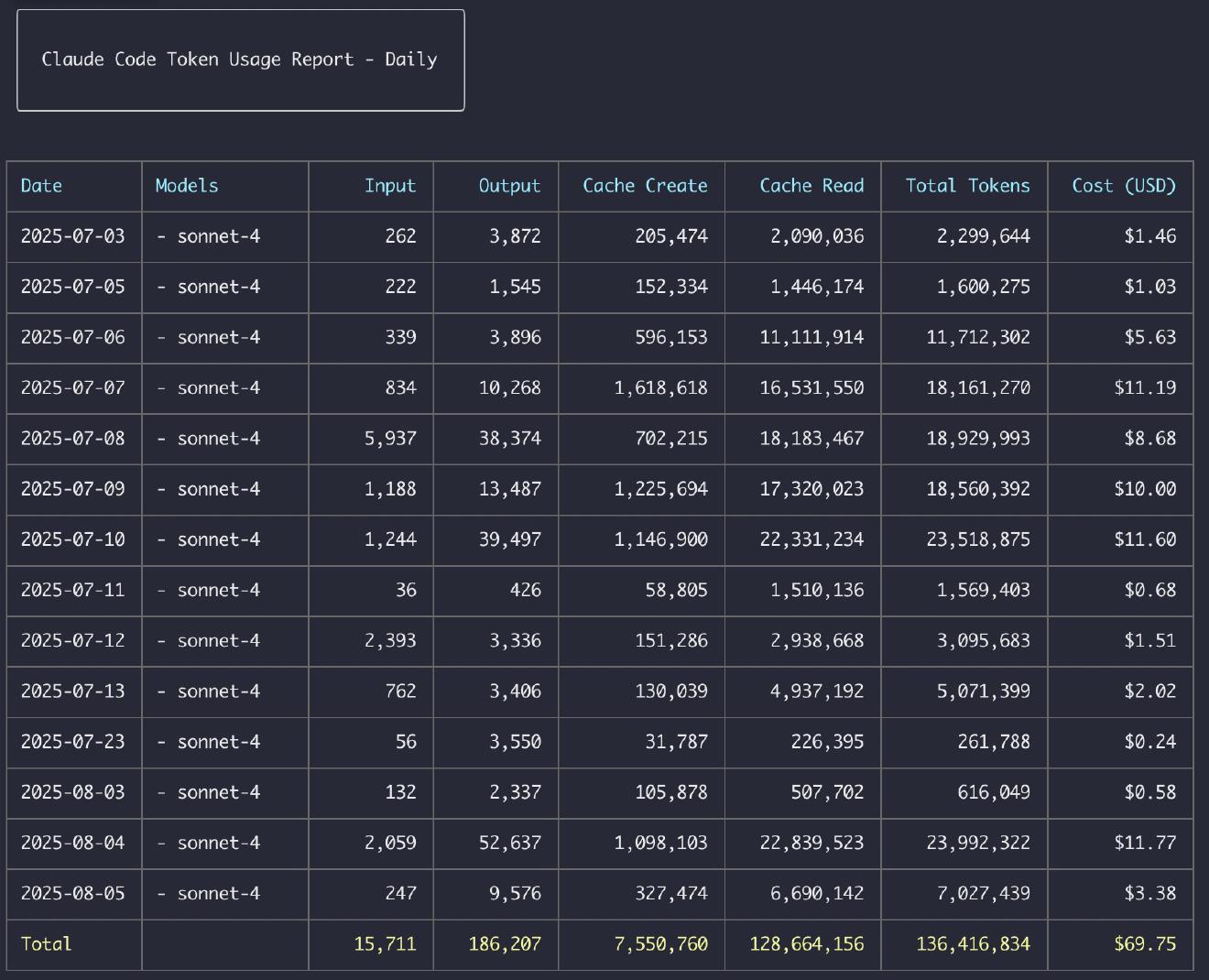Click the Total Tokens column header
This screenshot has width=1209, height=980.
967,186
